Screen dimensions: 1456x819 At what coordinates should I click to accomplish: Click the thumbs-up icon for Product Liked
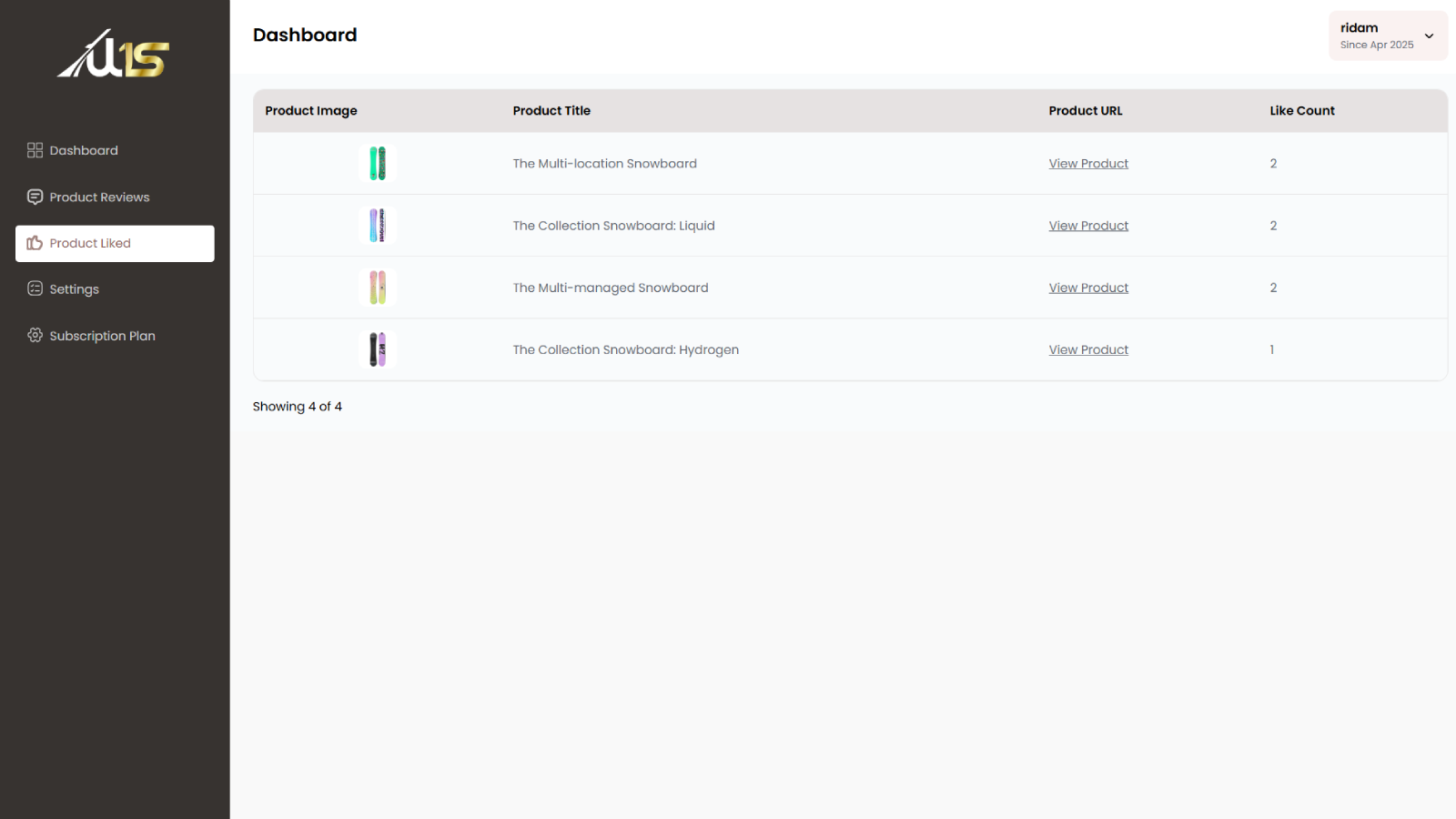(35, 243)
